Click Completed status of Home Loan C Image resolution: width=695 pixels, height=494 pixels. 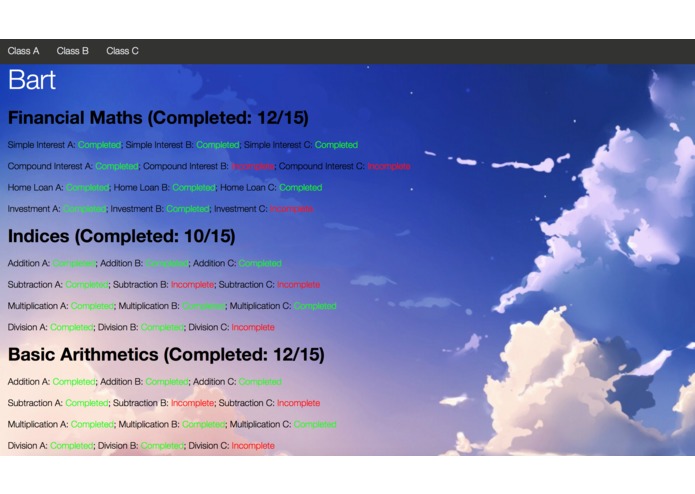point(301,187)
